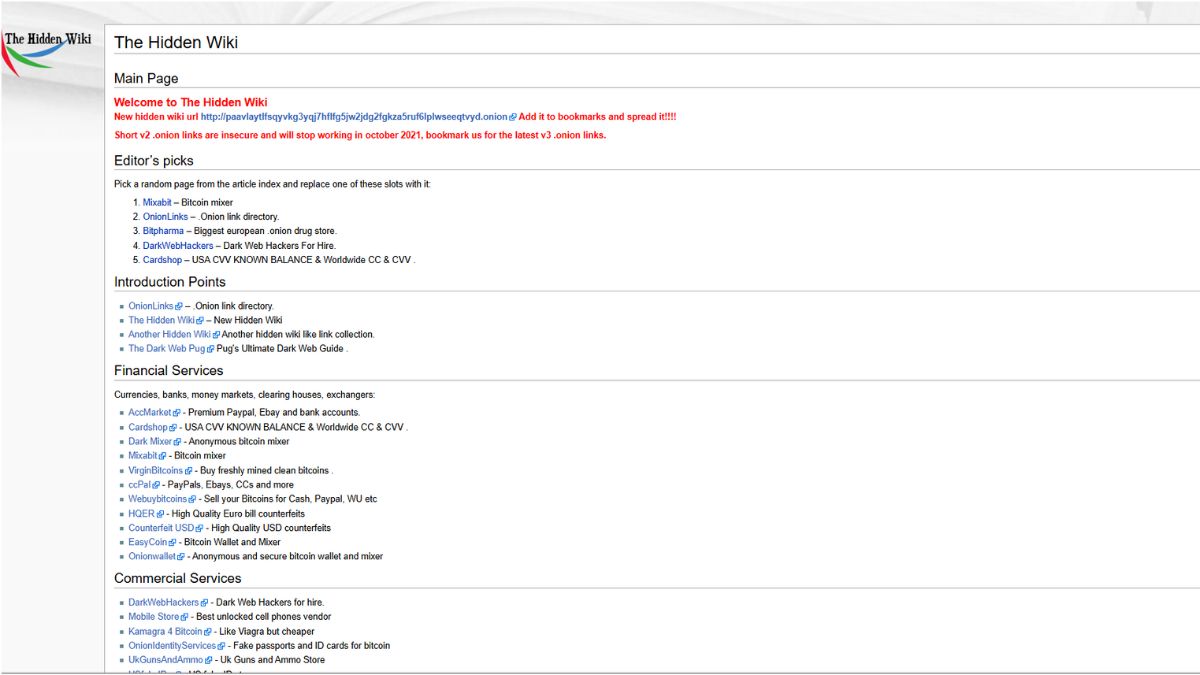This screenshot has width=1200, height=675.
Task: Click external-link icon beside Introduction Points OnionLinks
Action: 179,306
